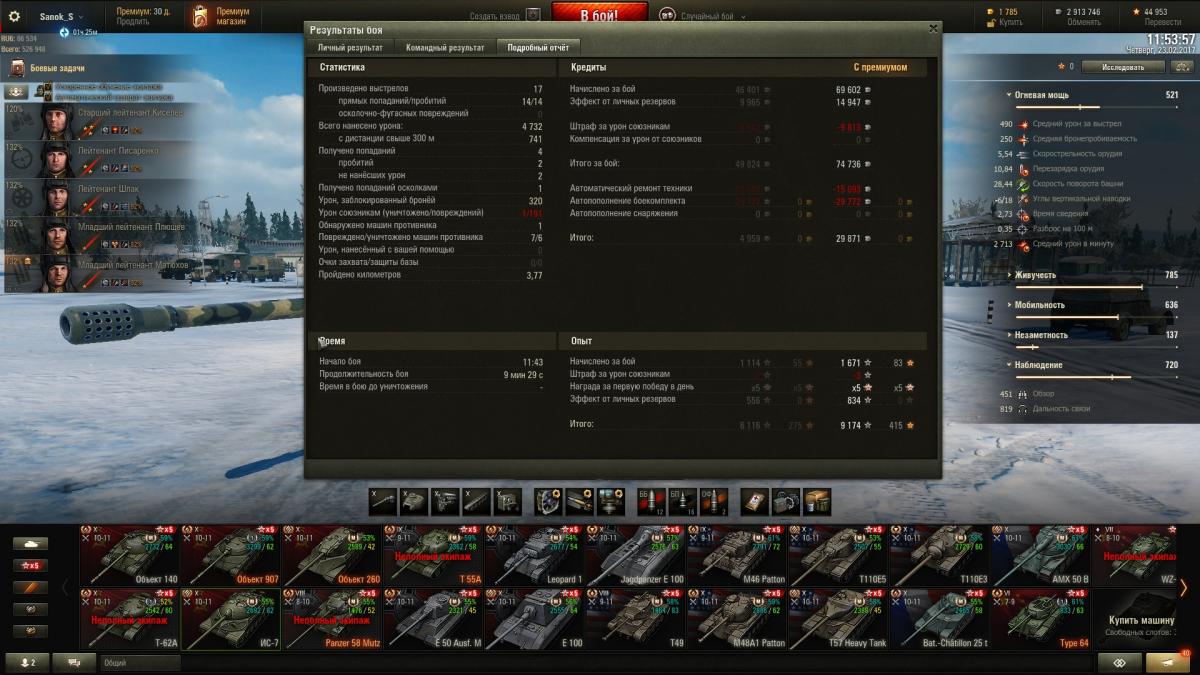Click the second ammunition shell slot
This screenshot has width=1200, height=675.
tap(682, 501)
